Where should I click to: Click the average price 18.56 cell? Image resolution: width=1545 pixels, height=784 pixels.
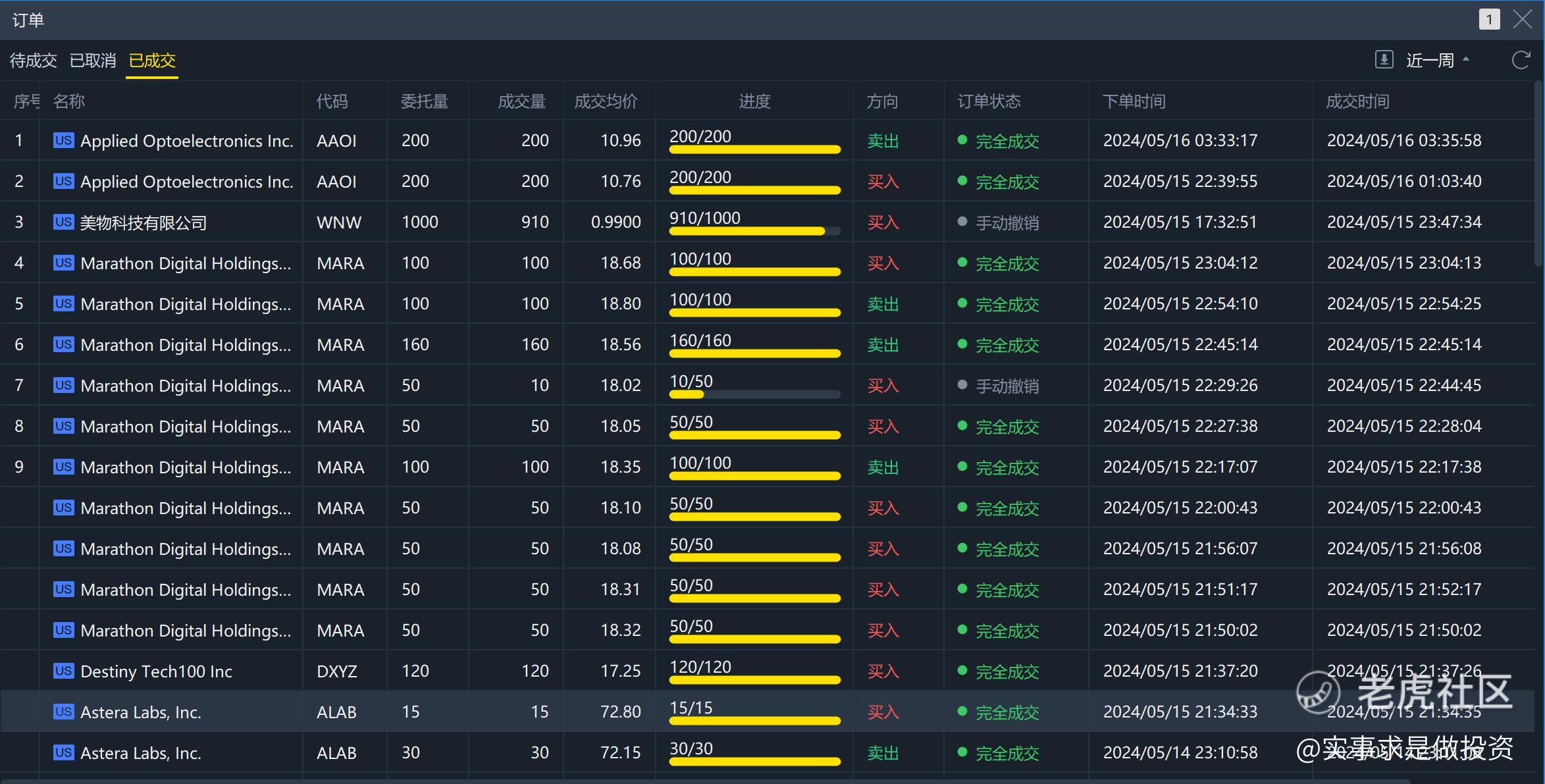pos(621,344)
